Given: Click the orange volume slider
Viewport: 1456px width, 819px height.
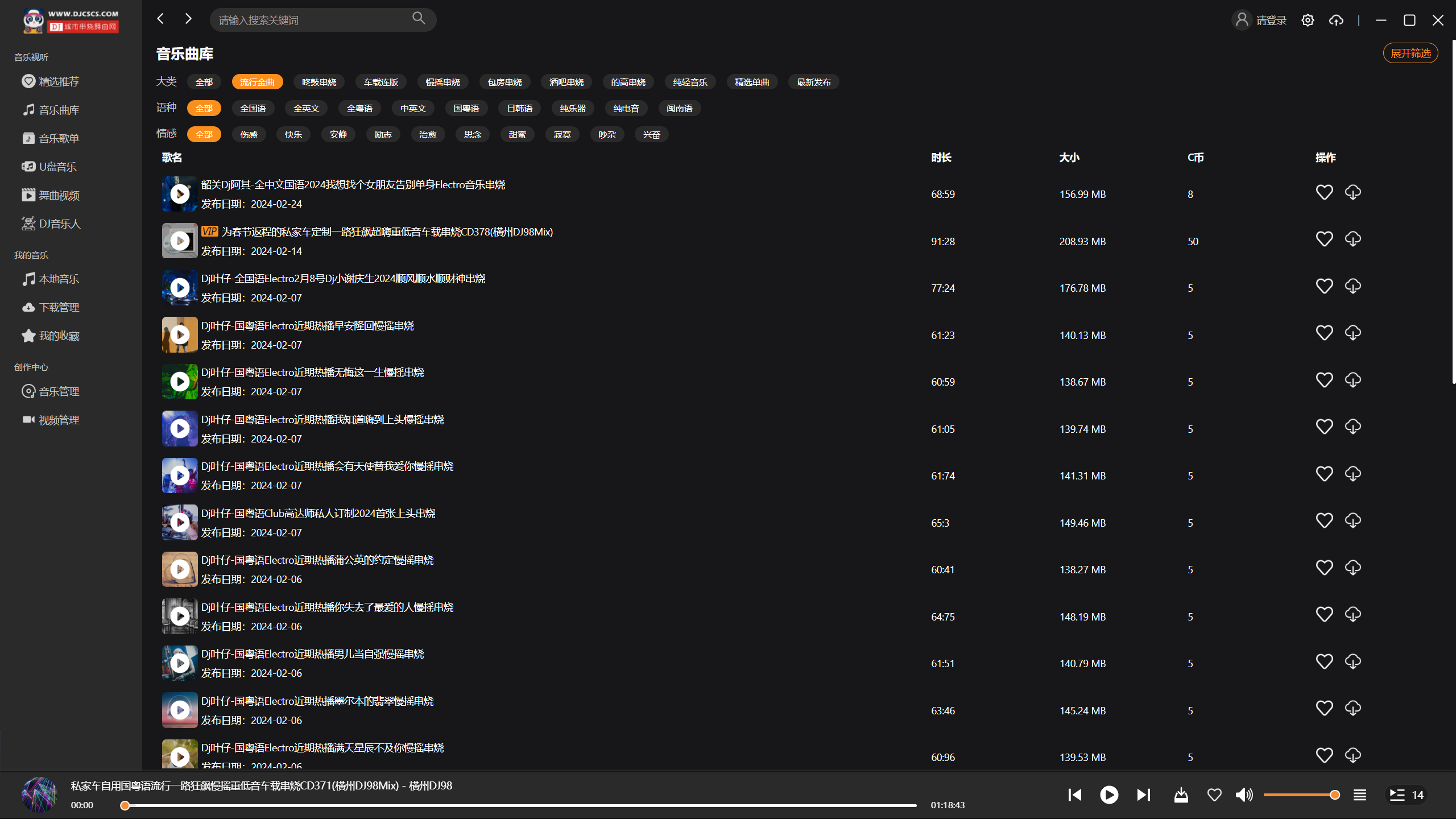Looking at the screenshot, I should coord(1300,795).
